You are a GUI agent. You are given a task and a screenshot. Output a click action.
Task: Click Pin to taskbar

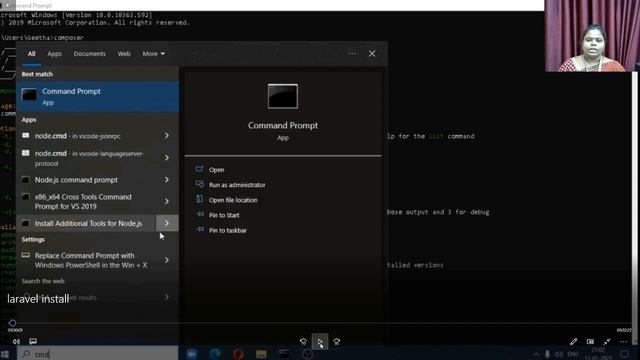228,230
